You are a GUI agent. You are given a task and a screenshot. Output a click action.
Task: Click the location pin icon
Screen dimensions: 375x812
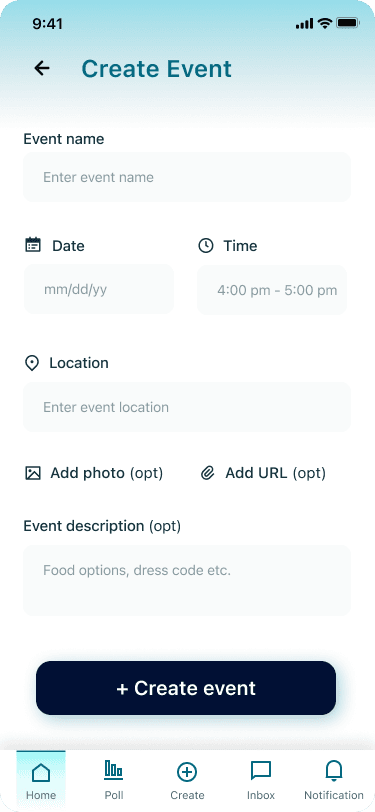(x=32, y=363)
